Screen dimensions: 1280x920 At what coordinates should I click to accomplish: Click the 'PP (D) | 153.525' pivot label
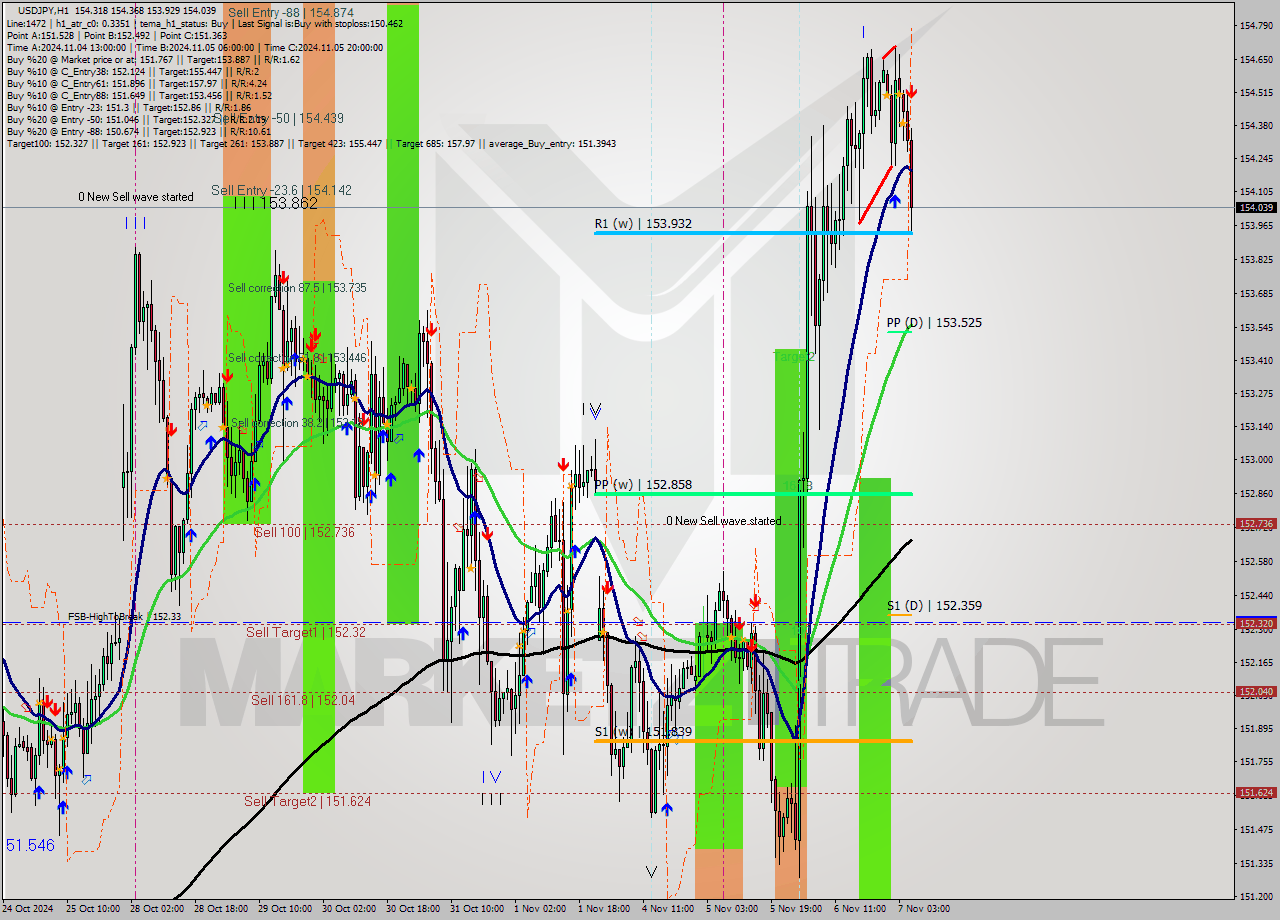pos(934,323)
